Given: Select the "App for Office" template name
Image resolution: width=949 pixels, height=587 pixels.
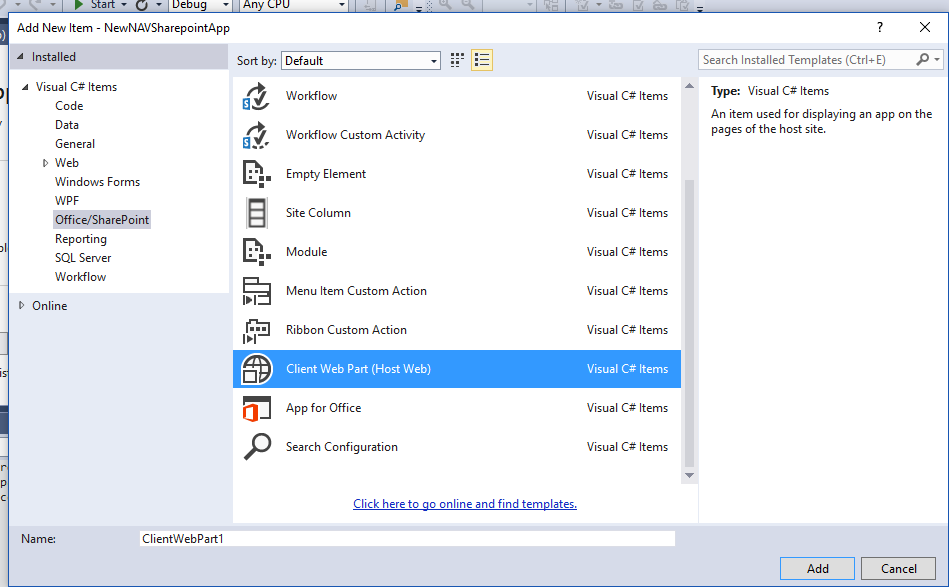Looking at the screenshot, I should (323, 408).
